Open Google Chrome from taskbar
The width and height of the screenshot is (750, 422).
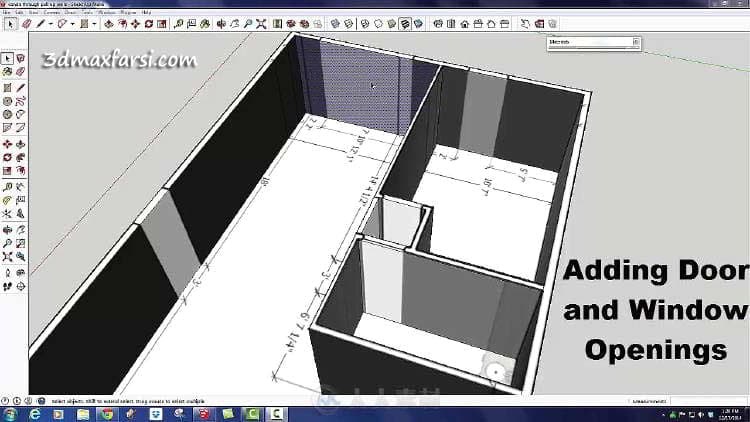[107, 414]
